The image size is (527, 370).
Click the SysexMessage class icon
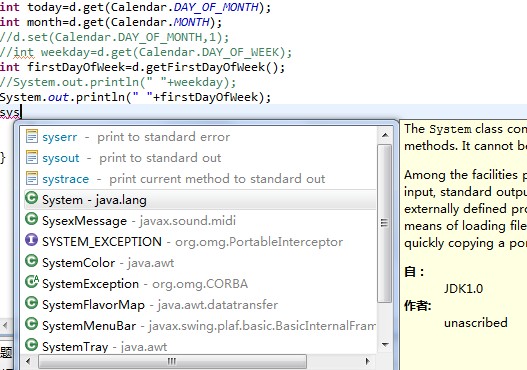coord(32,219)
